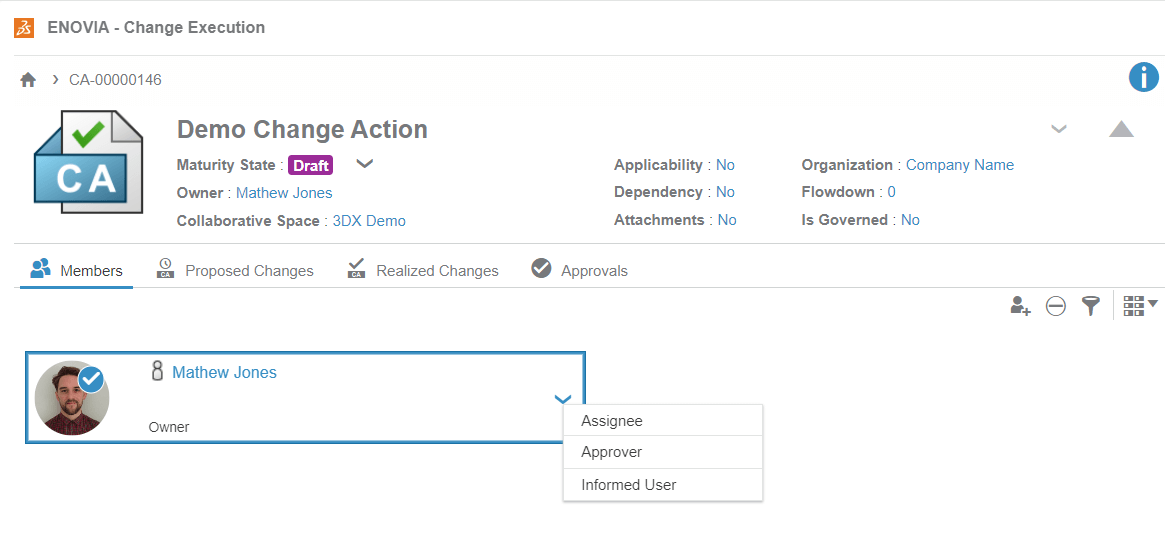Open Company Name organization link
1165x536 pixels.
coord(960,165)
